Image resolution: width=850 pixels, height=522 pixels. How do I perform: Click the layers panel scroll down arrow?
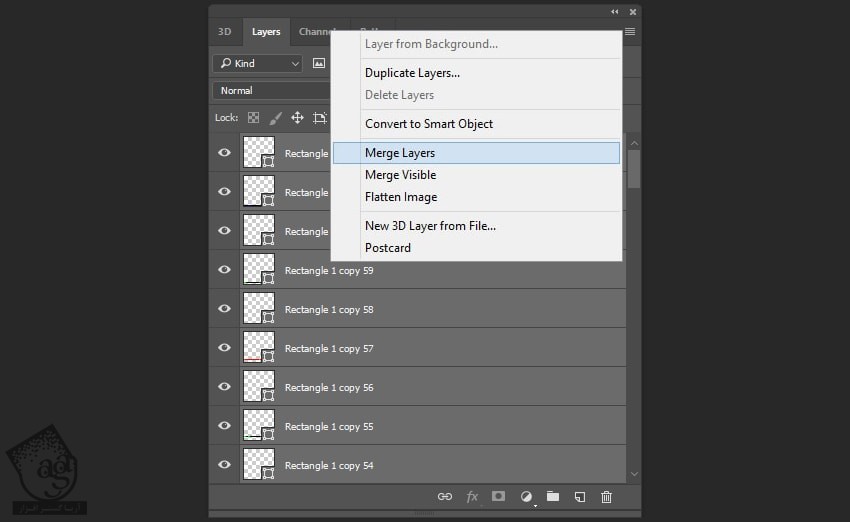(634, 474)
